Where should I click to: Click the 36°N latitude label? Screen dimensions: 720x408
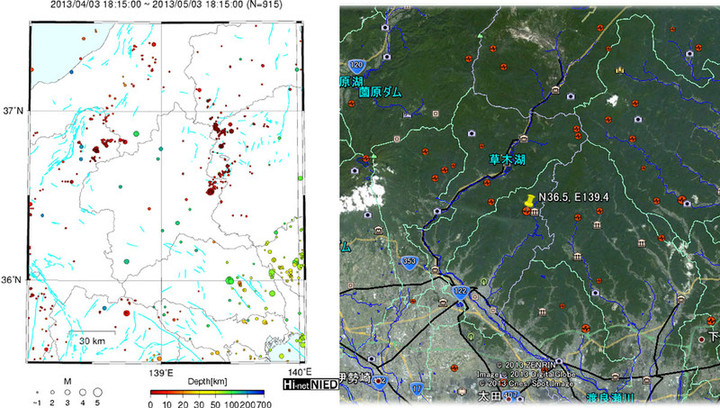(x=14, y=280)
